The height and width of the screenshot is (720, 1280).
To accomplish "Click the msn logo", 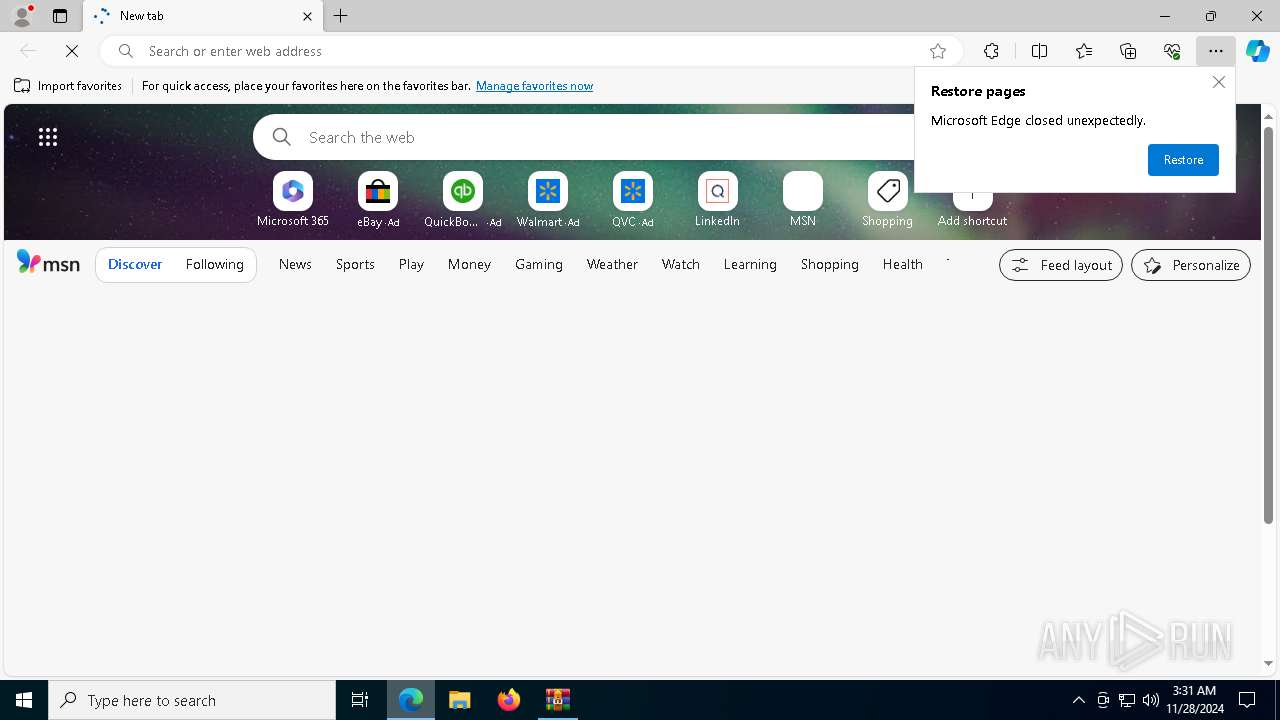I will tap(48, 263).
